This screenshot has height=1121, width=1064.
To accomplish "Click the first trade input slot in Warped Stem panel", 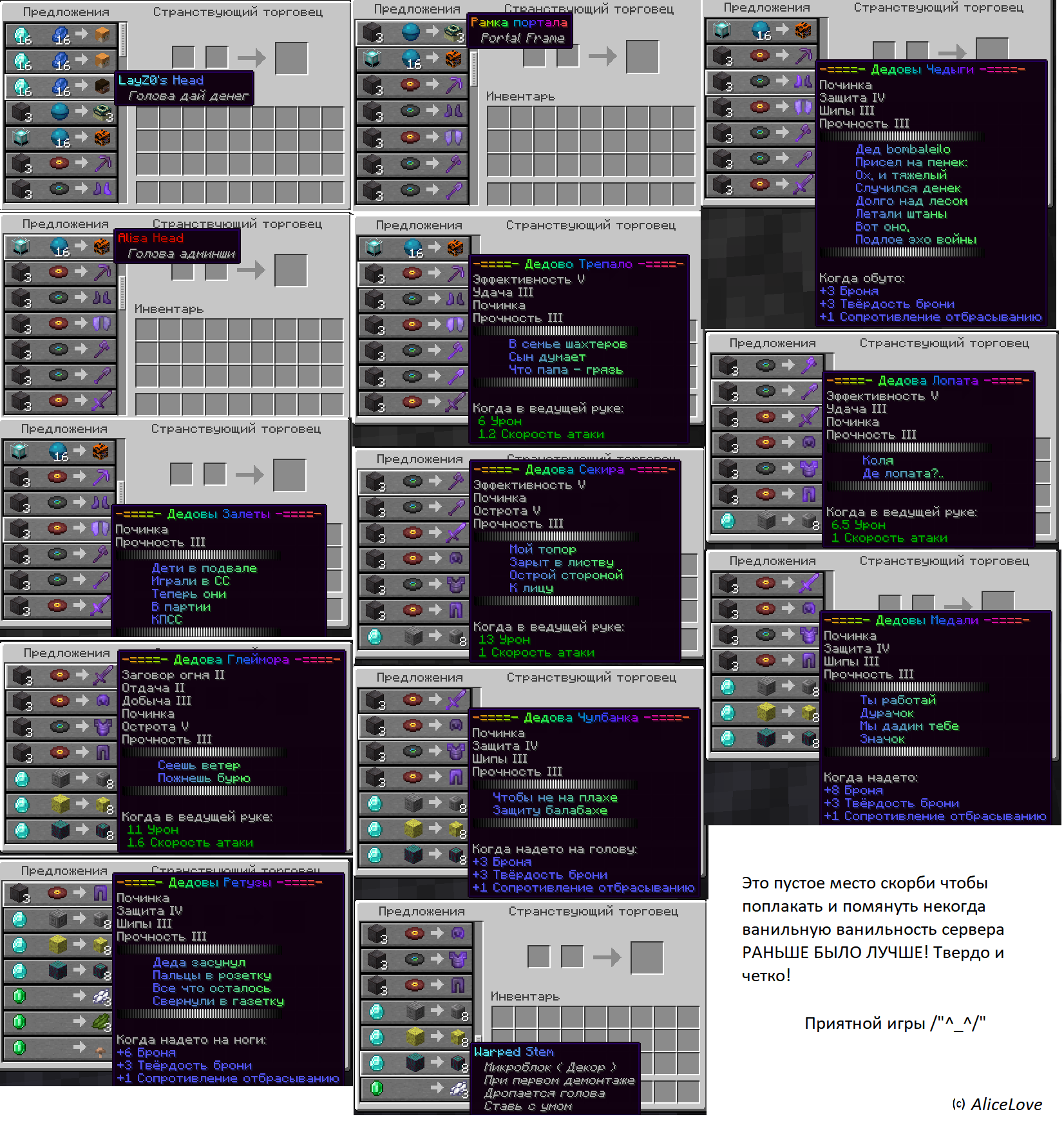I will tap(538, 957).
